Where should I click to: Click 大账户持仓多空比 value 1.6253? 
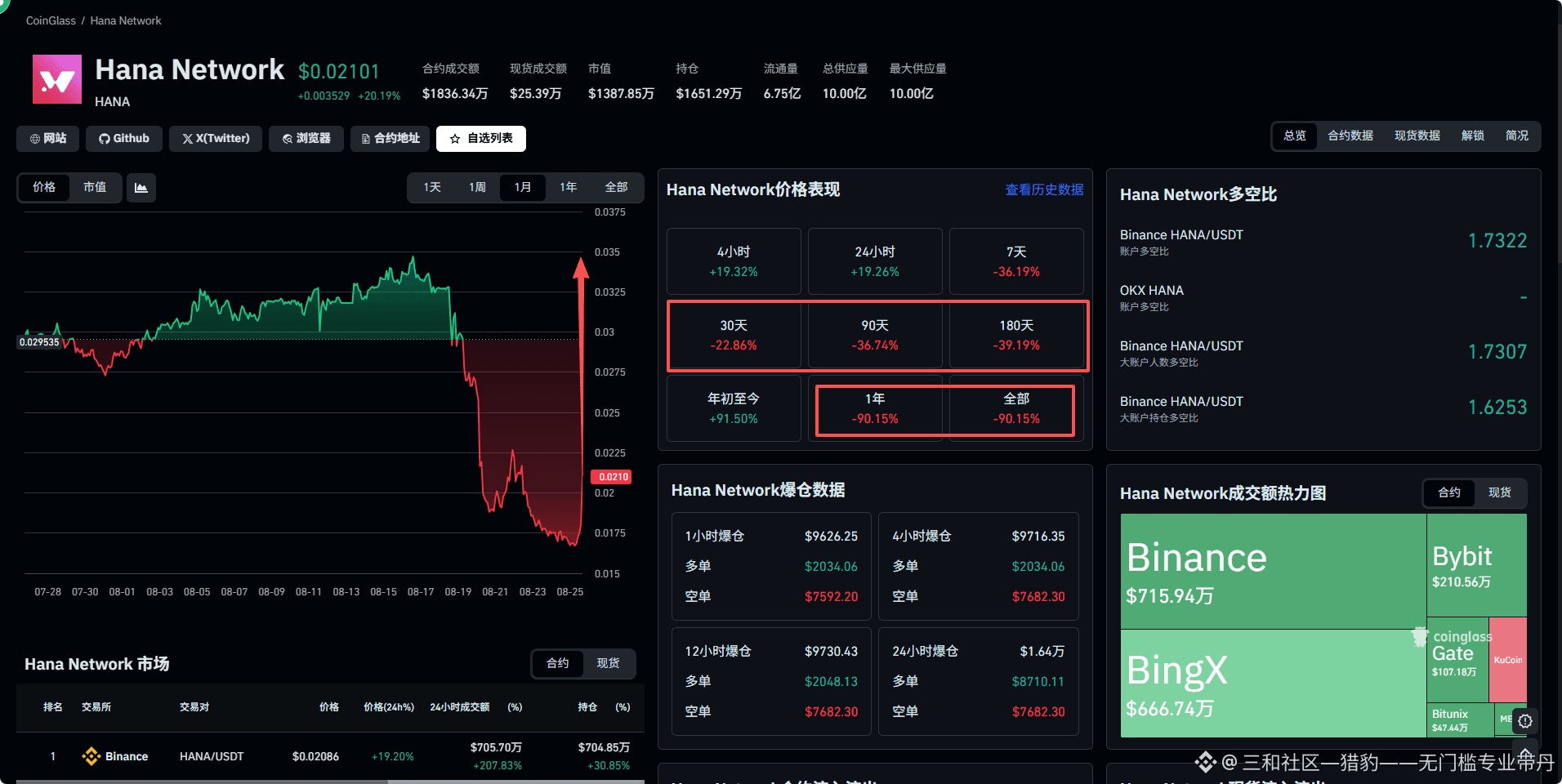tap(1497, 408)
